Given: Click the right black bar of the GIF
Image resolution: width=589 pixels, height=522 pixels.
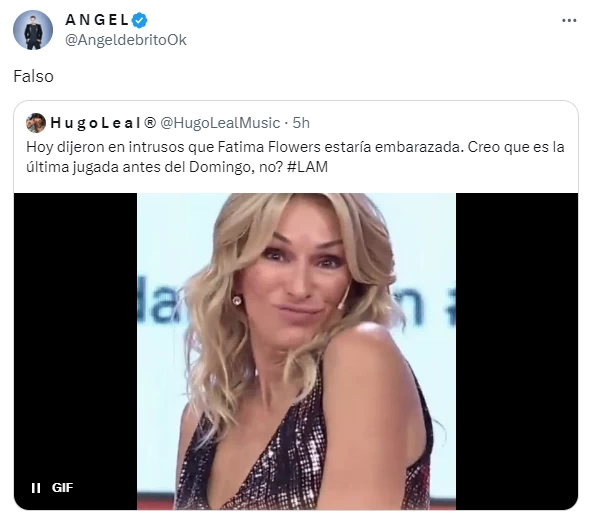Looking at the screenshot, I should 517,351.
